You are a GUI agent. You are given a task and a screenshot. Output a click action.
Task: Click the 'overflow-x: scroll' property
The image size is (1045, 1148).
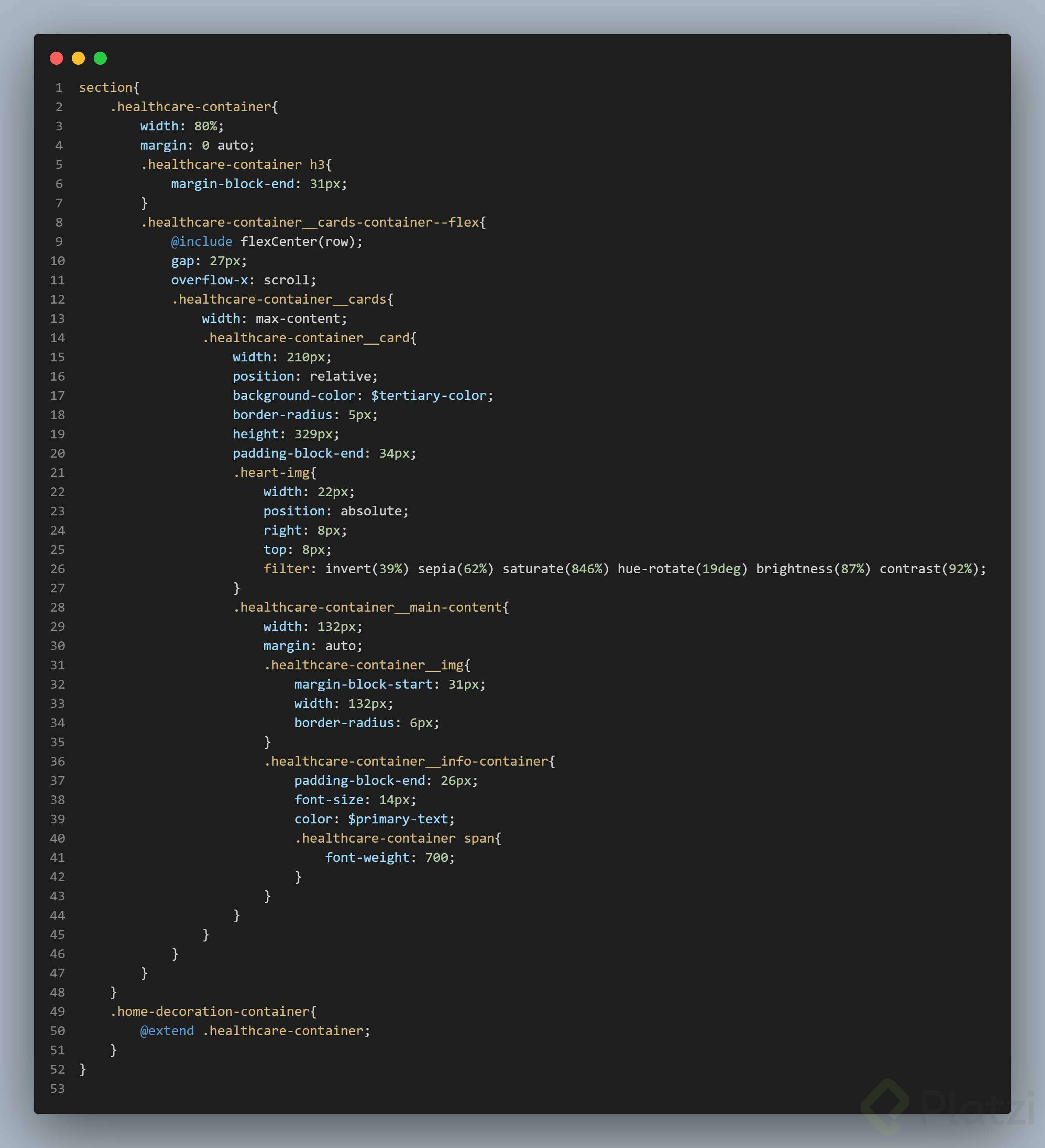pyautogui.click(x=243, y=280)
